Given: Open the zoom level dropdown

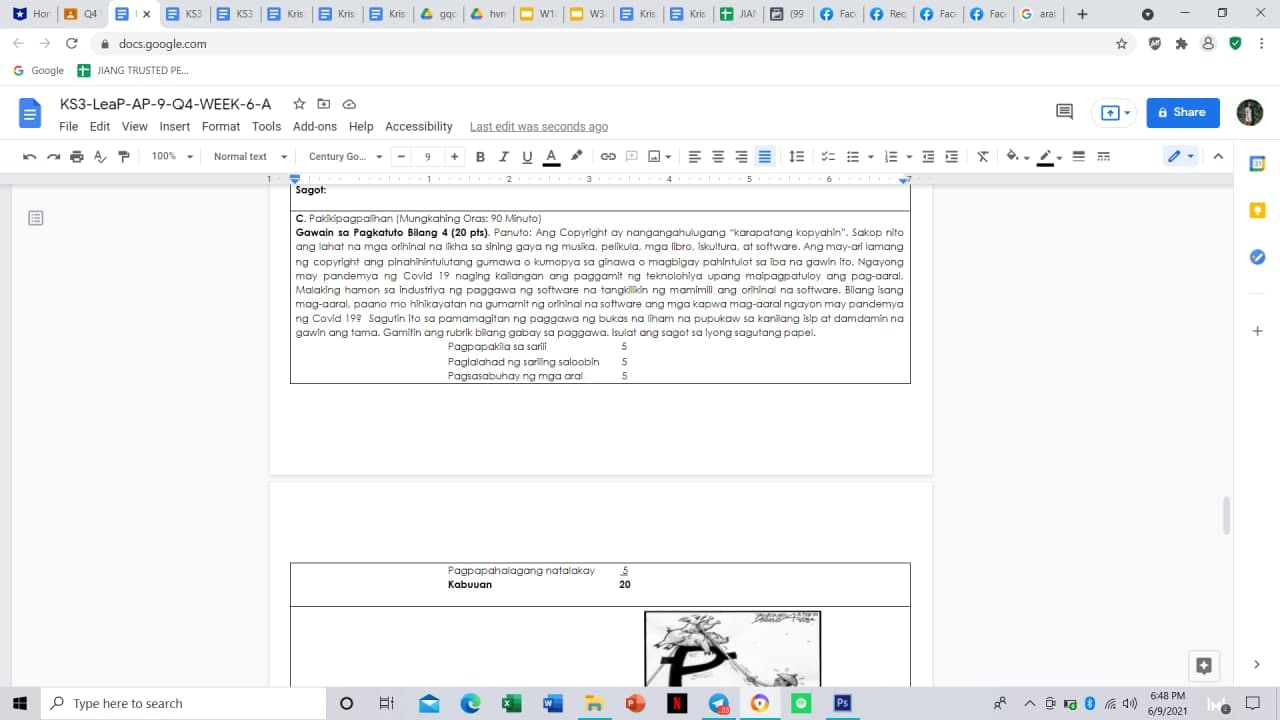Looking at the screenshot, I should tap(170, 156).
